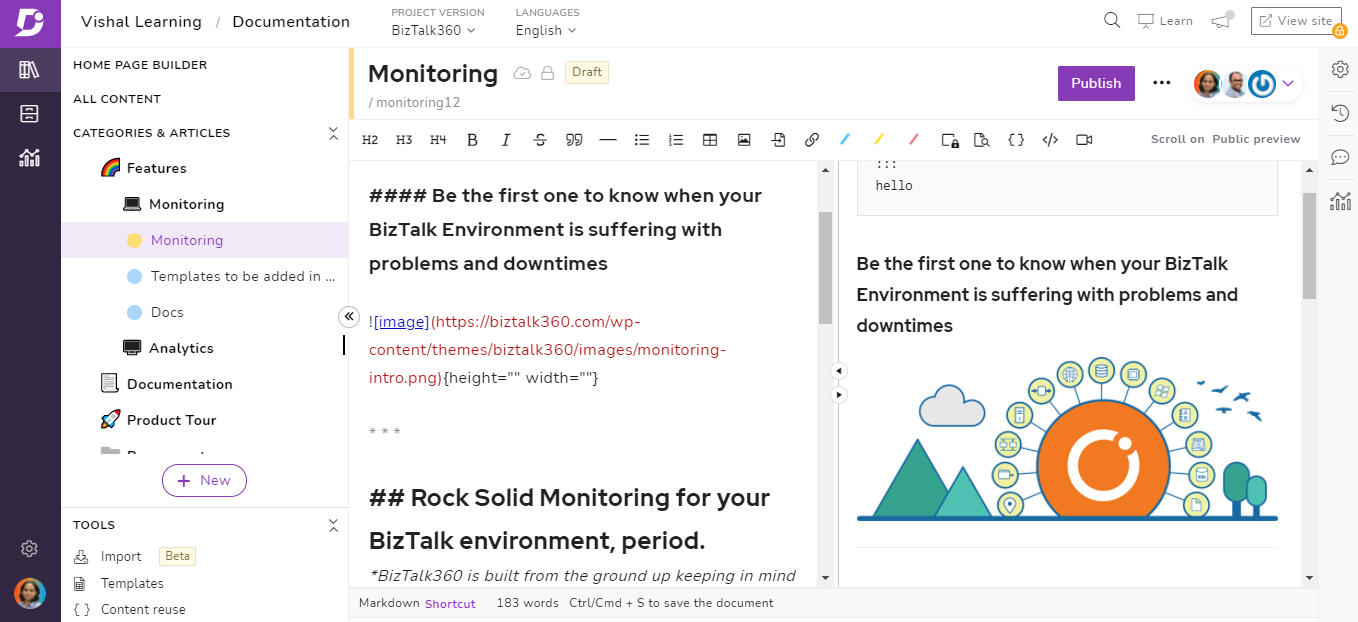Insert a numbered list
Image resolution: width=1358 pixels, height=622 pixels.
pyautogui.click(x=676, y=140)
